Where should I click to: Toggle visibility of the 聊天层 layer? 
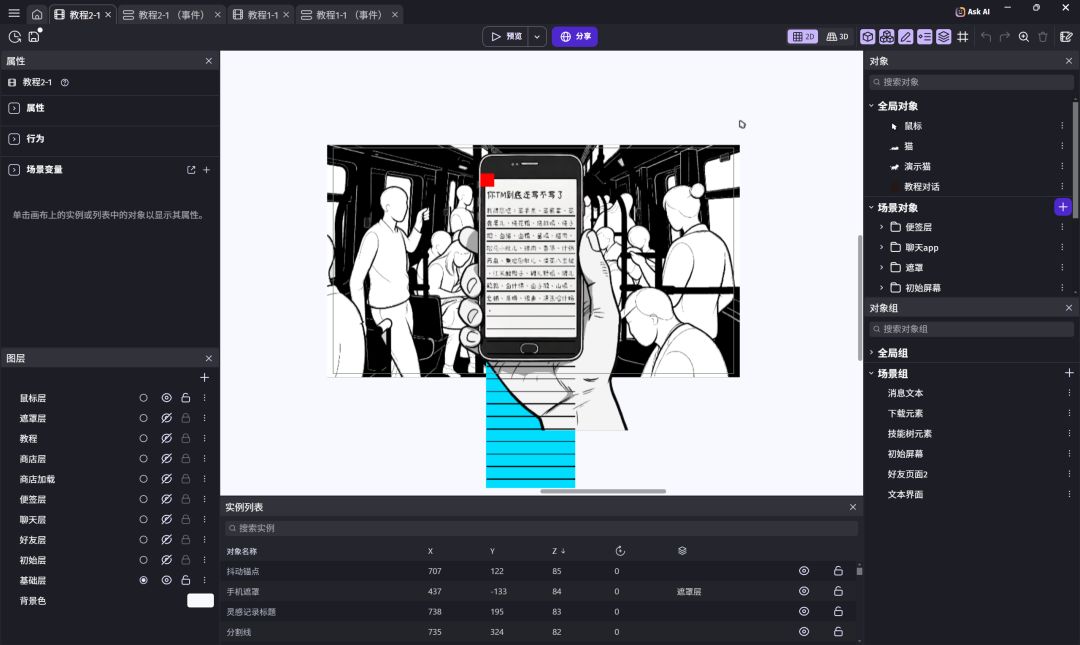167,520
